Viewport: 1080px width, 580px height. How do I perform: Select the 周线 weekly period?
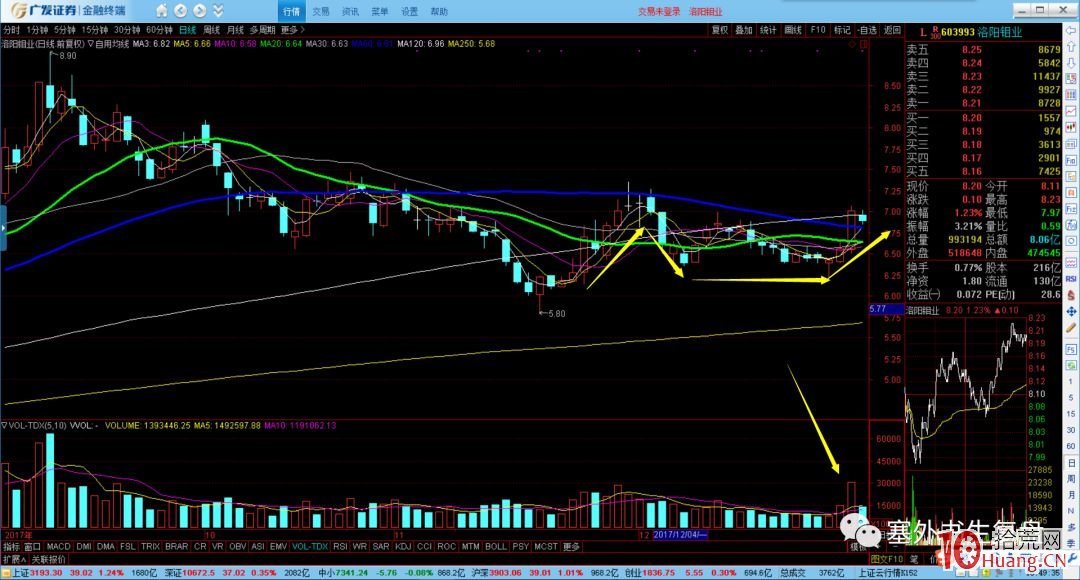tap(211, 30)
